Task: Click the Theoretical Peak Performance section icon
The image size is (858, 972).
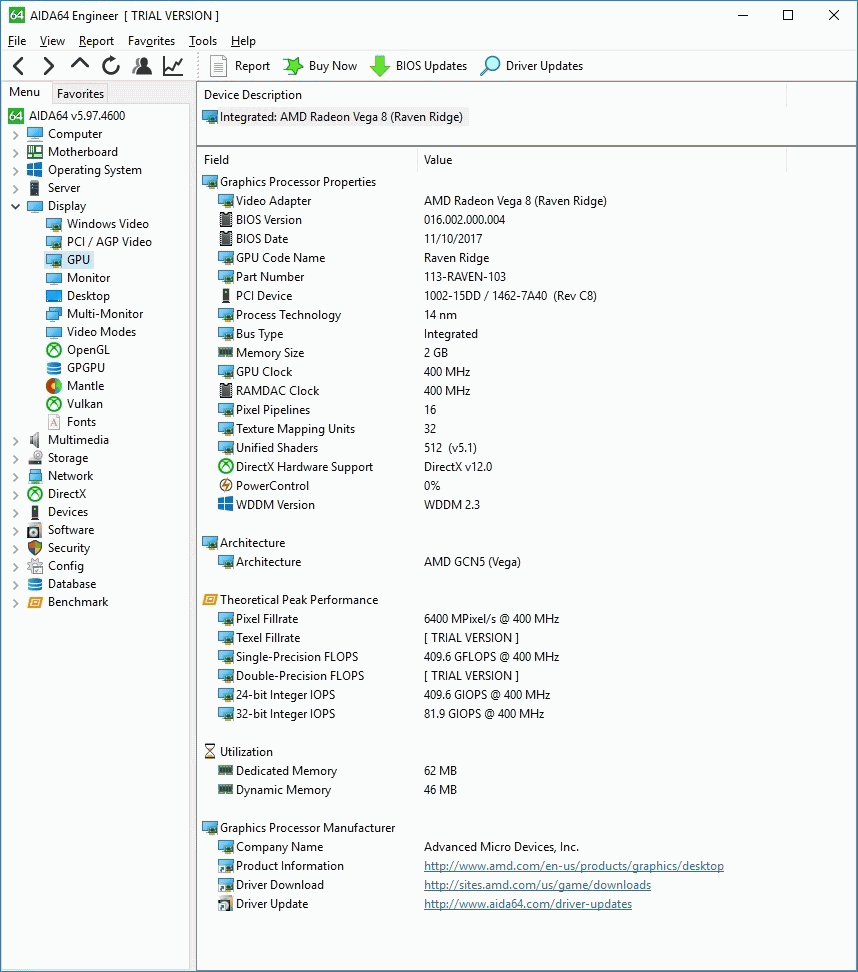Action: click(x=210, y=600)
